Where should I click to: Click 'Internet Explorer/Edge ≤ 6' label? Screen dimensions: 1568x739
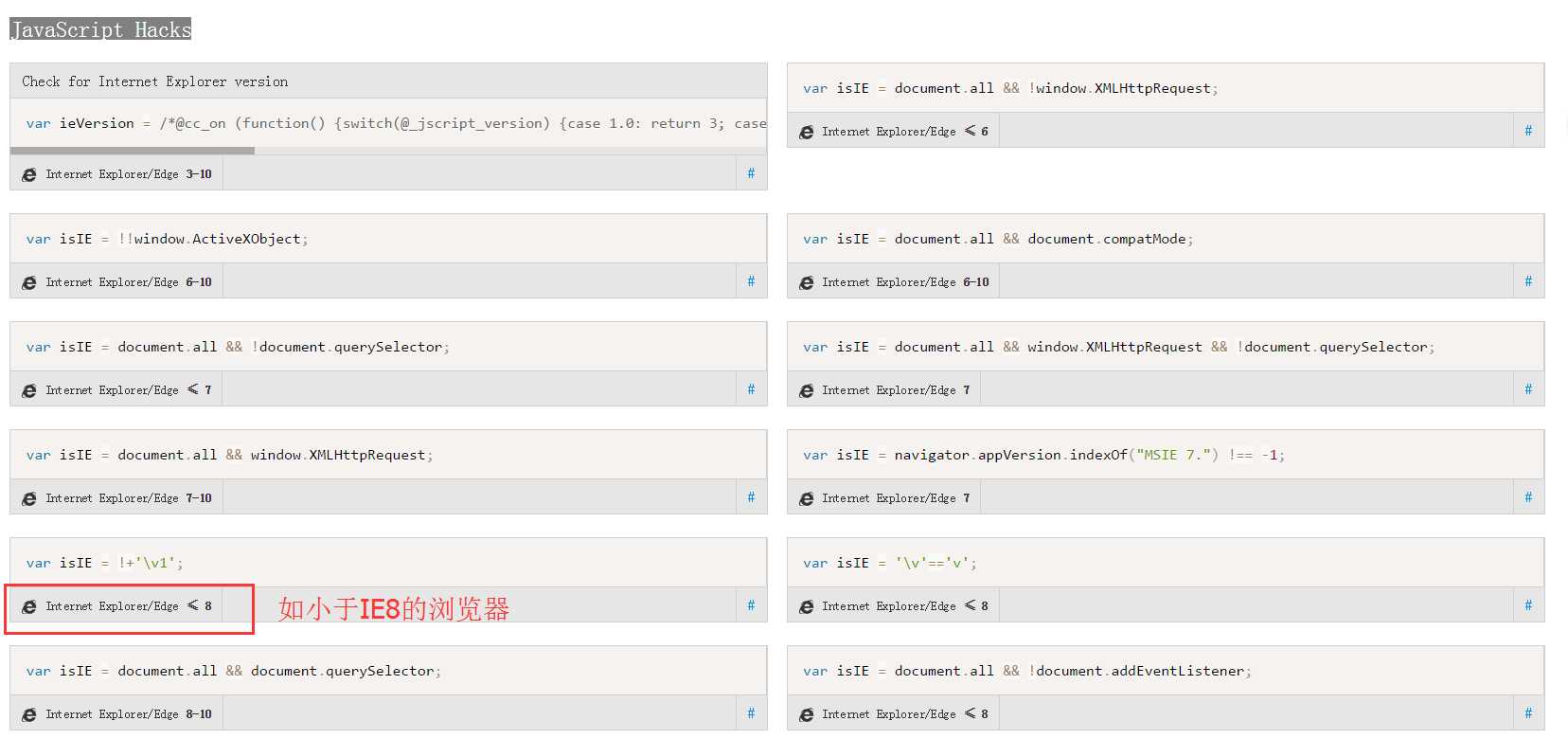pos(905,132)
